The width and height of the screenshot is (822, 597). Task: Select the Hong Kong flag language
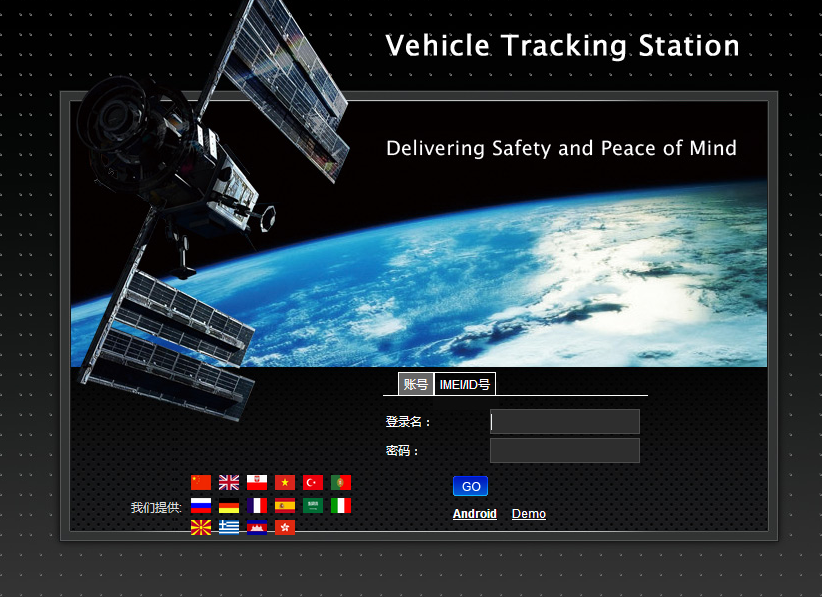pyautogui.click(x=285, y=527)
